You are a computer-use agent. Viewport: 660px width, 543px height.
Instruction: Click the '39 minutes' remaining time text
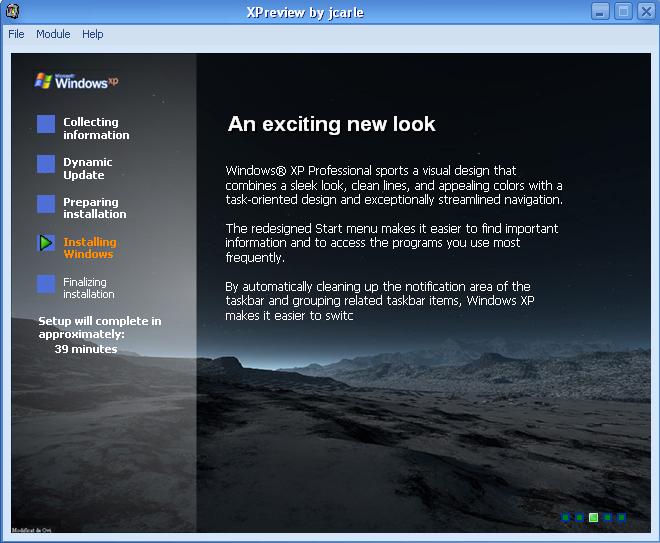(x=86, y=349)
